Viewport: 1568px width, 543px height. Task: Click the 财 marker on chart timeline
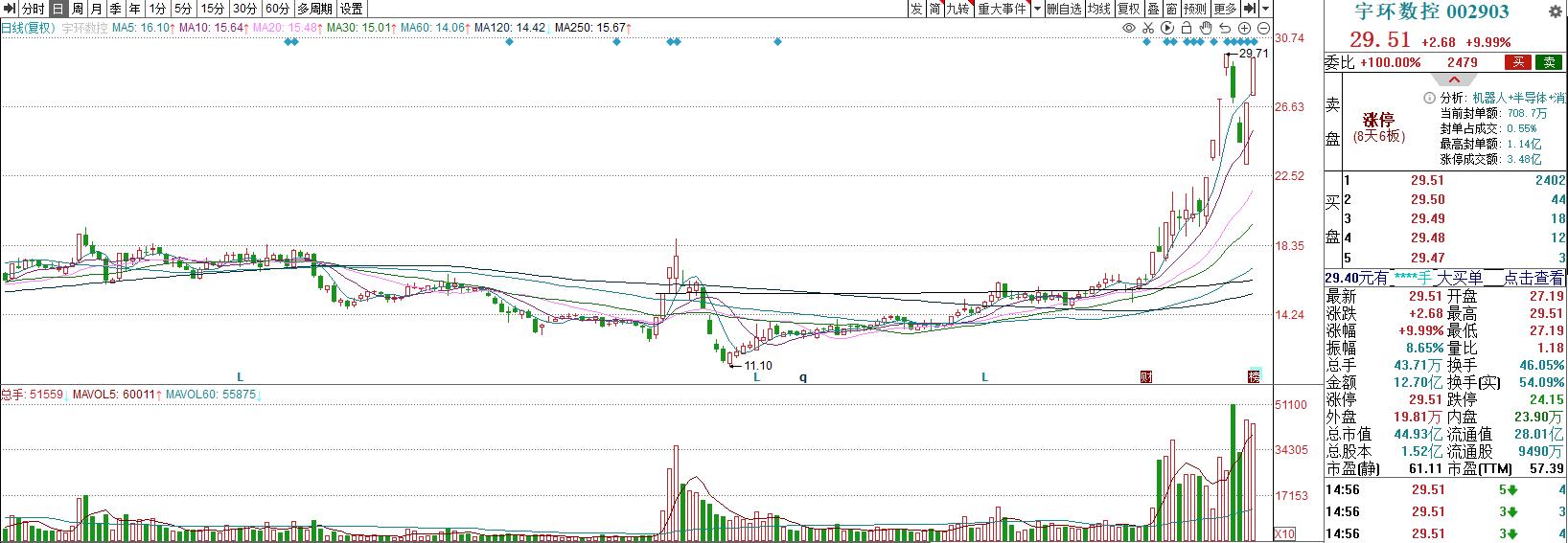tap(1145, 376)
